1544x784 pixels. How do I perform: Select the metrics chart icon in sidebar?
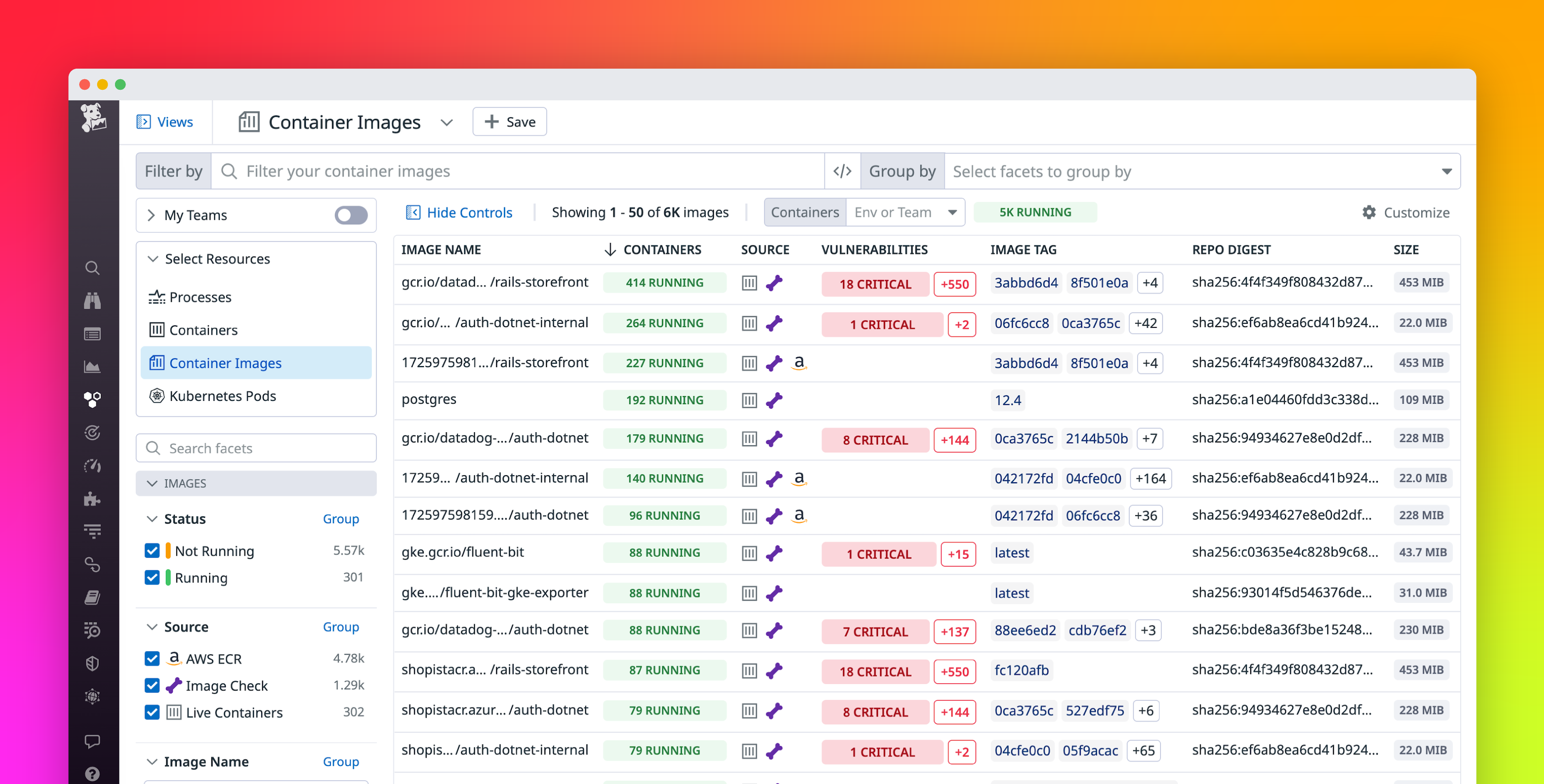click(x=93, y=366)
